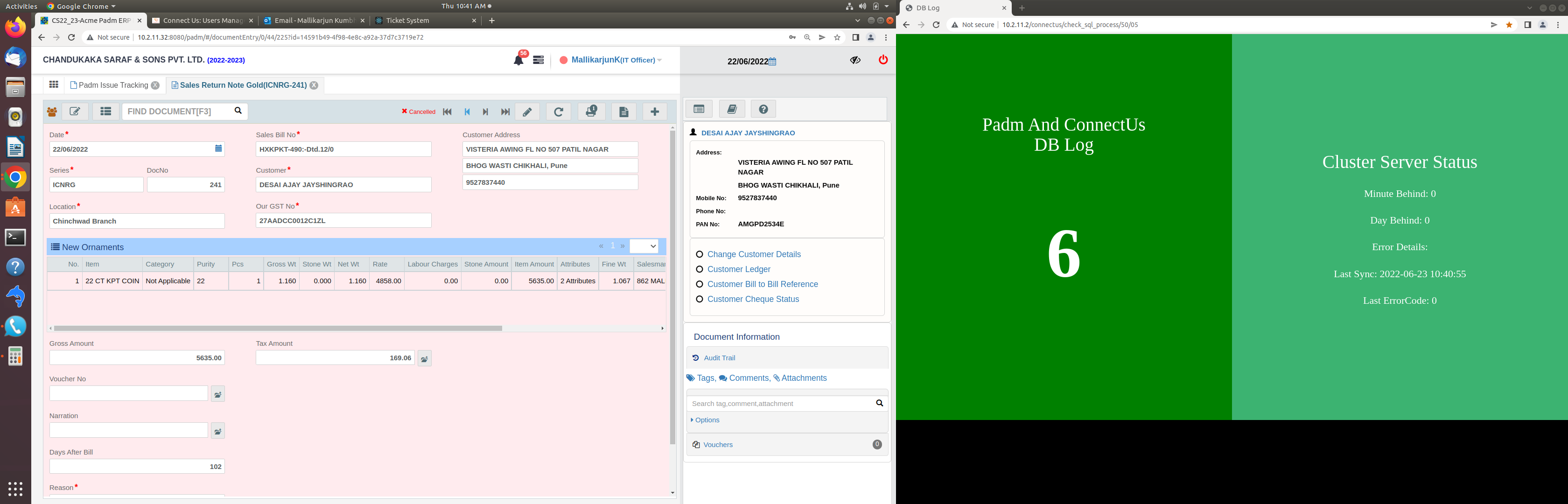Image resolution: width=1568 pixels, height=504 pixels.
Task: Click the Narration input field
Action: [x=128, y=430]
